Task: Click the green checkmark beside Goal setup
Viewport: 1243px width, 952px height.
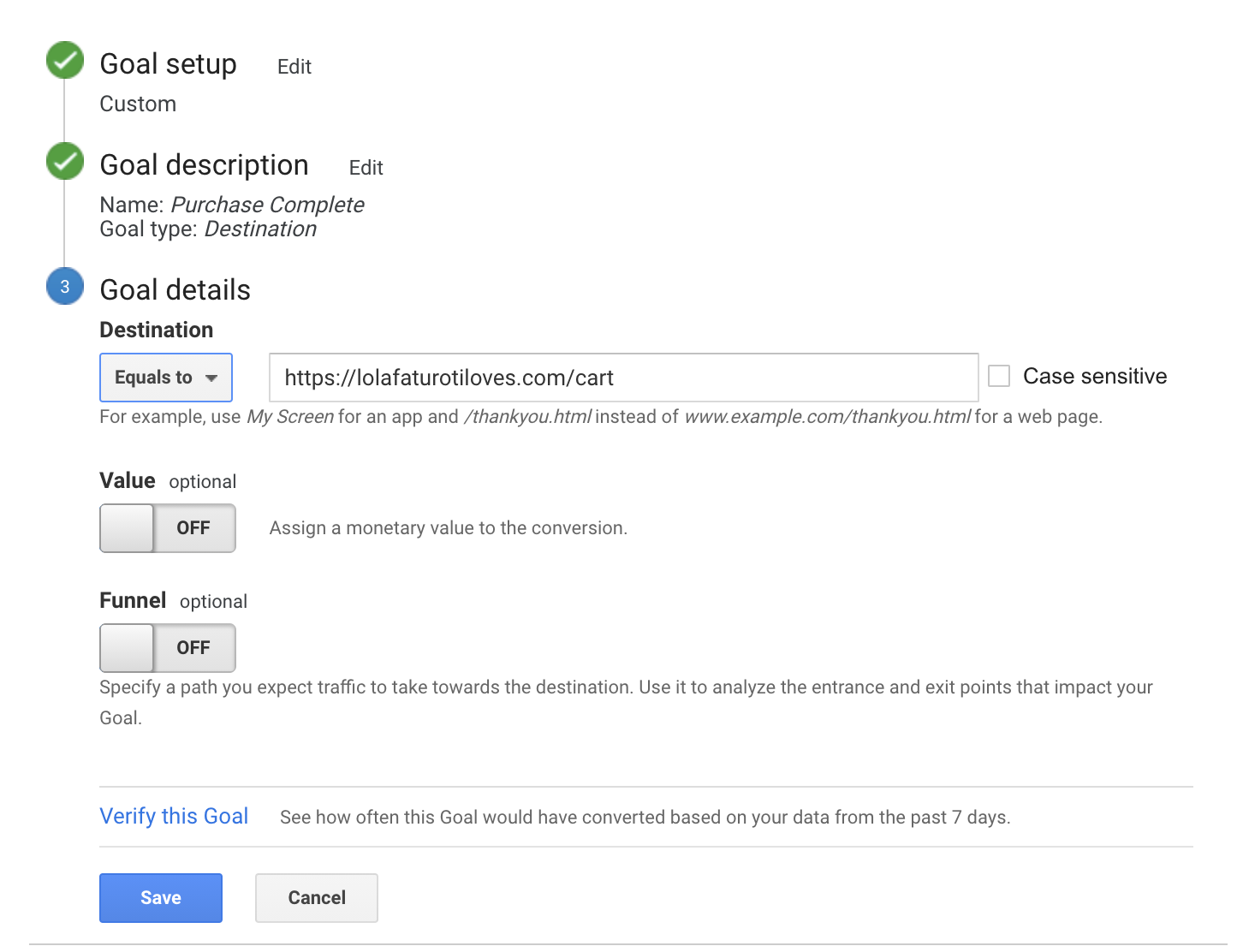Action: pos(65,60)
